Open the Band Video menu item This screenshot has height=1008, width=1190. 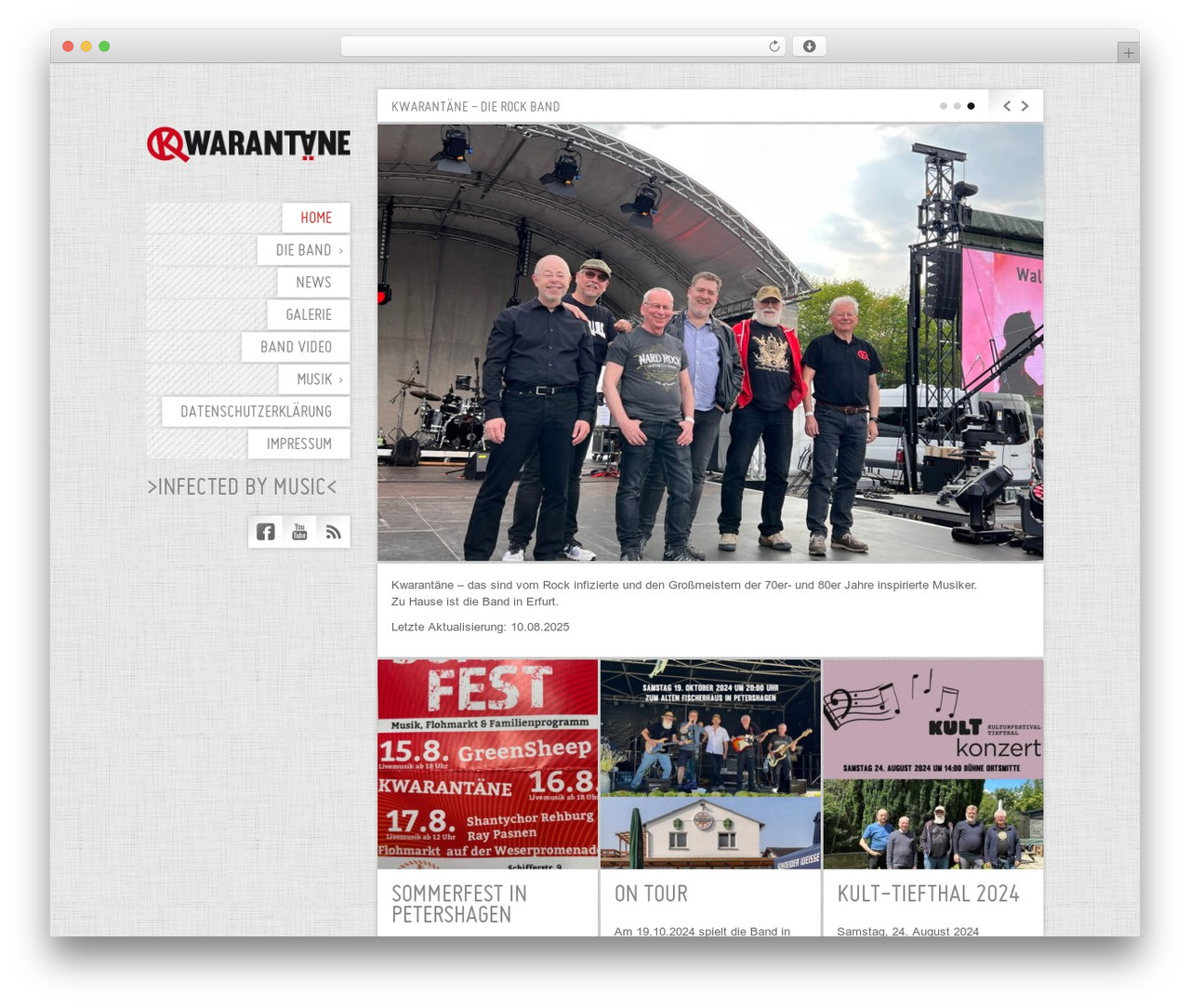[x=296, y=347]
